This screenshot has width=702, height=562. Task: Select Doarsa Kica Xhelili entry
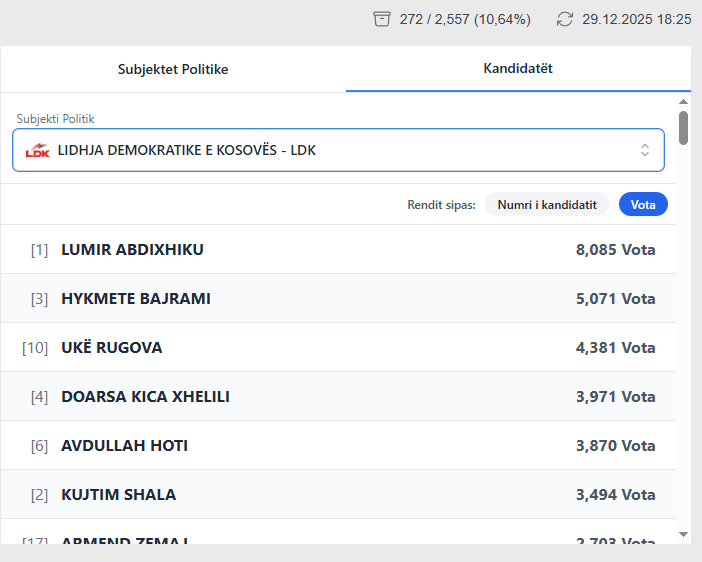[338, 396]
